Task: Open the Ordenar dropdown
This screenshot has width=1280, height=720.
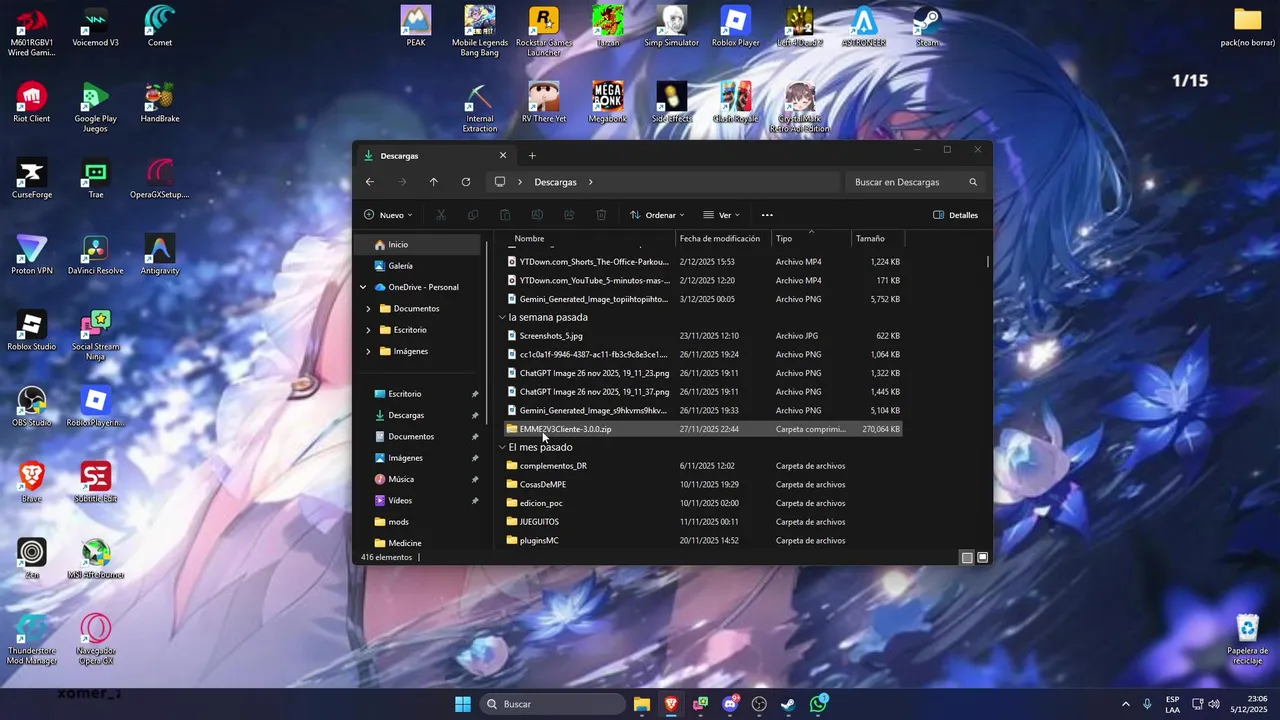Action: click(657, 215)
